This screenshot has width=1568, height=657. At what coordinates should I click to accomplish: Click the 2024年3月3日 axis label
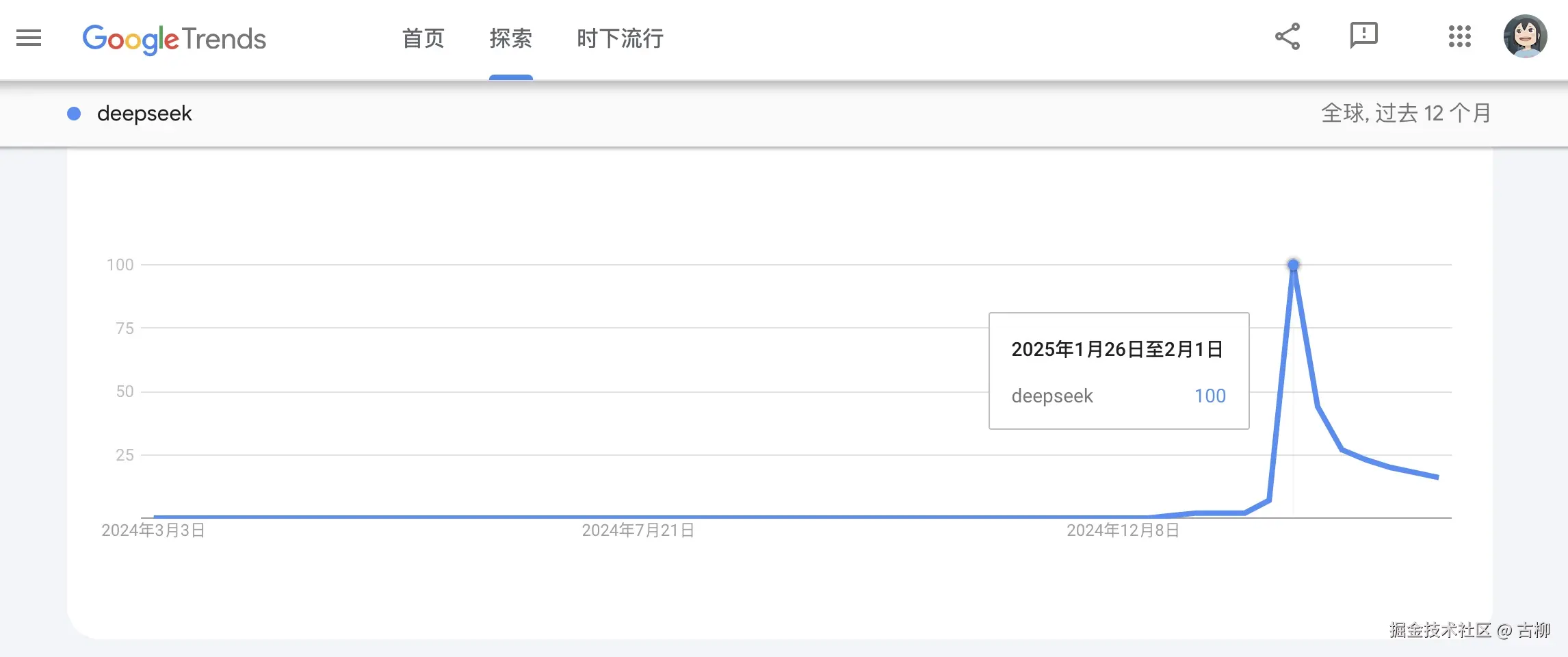click(x=153, y=530)
